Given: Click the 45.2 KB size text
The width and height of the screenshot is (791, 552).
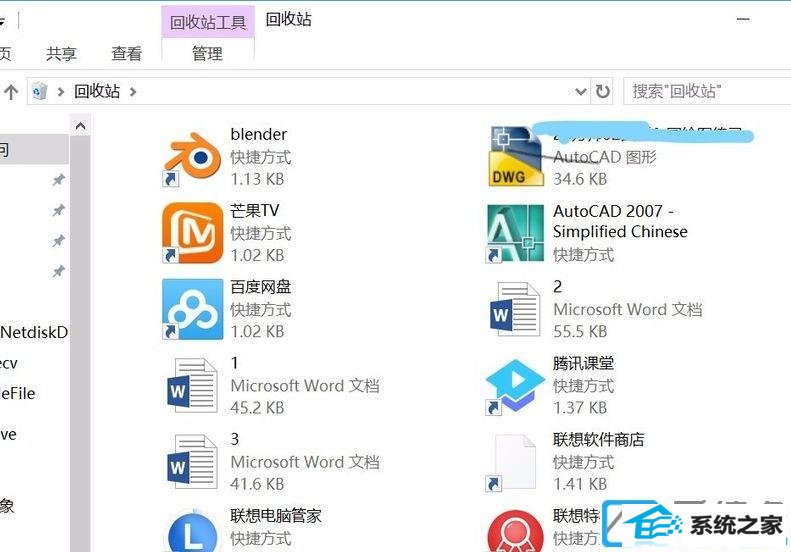Looking at the screenshot, I should tap(257, 408).
